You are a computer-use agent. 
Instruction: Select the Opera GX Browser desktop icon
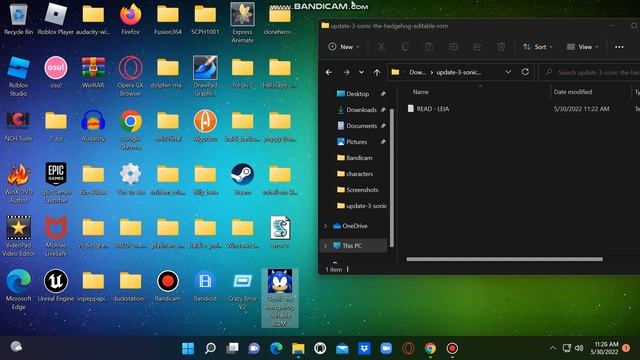131,76
